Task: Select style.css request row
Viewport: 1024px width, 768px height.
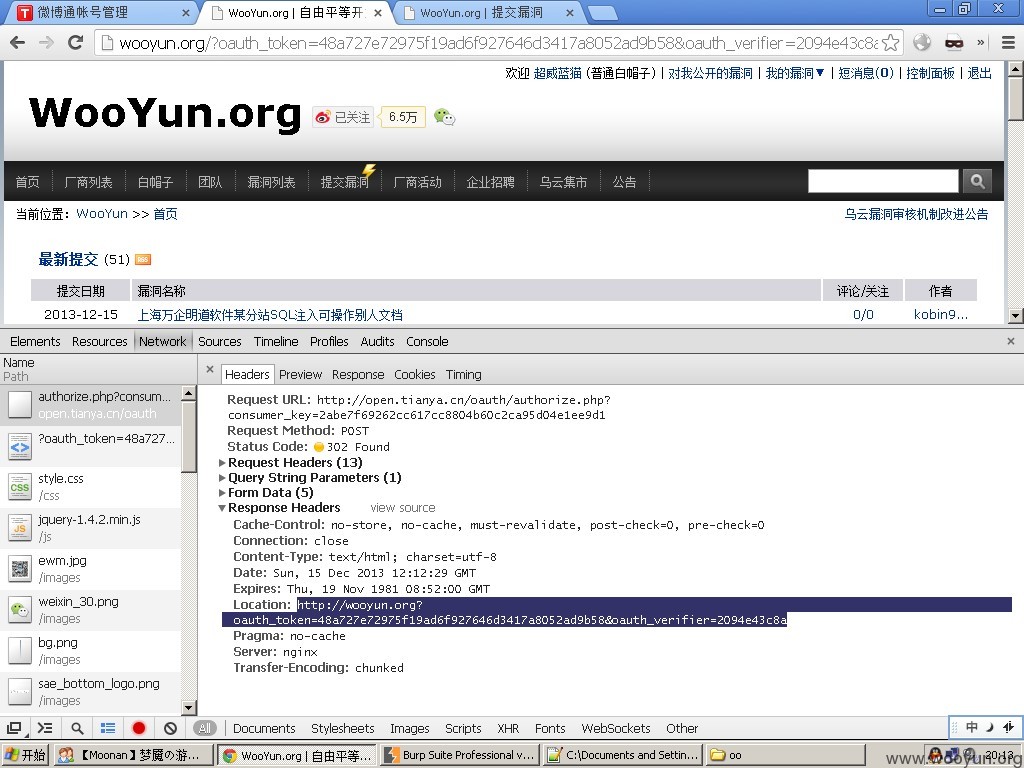Action: 91,487
